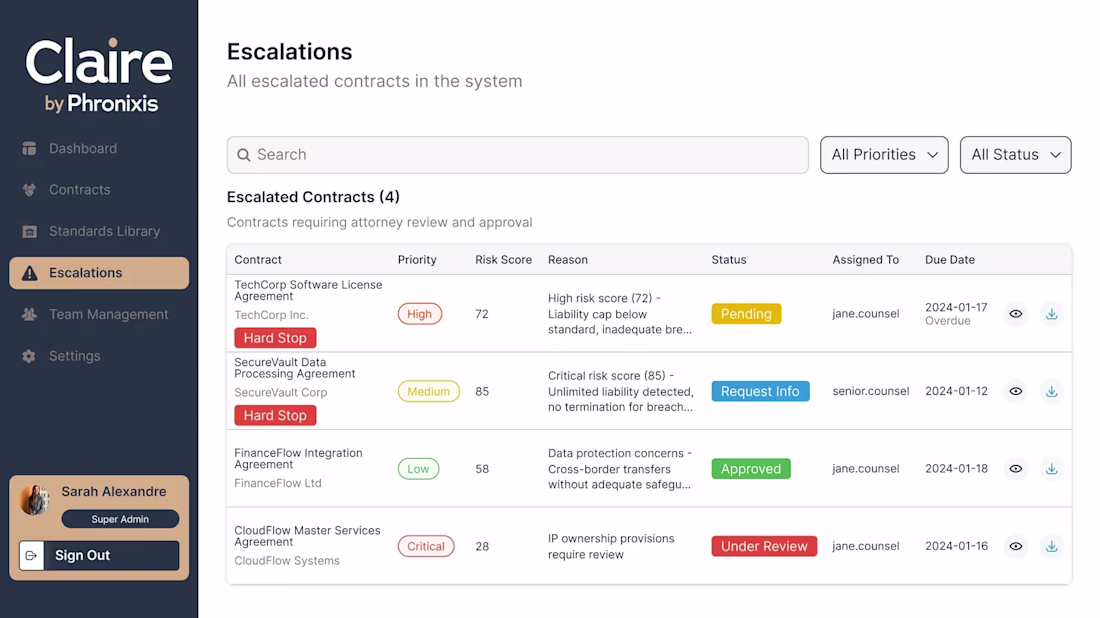View the SecureVault contract via eye icon

click(x=1015, y=391)
